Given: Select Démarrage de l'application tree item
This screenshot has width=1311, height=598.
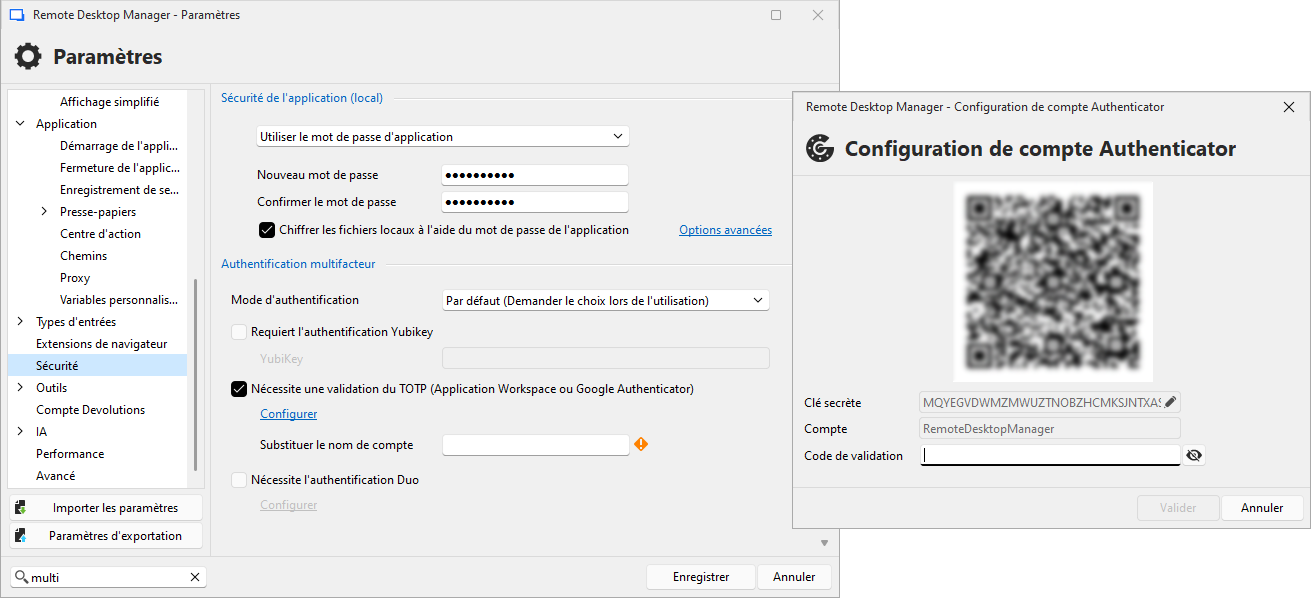Looking at the screenshot, I should click(x=119, y=146).
